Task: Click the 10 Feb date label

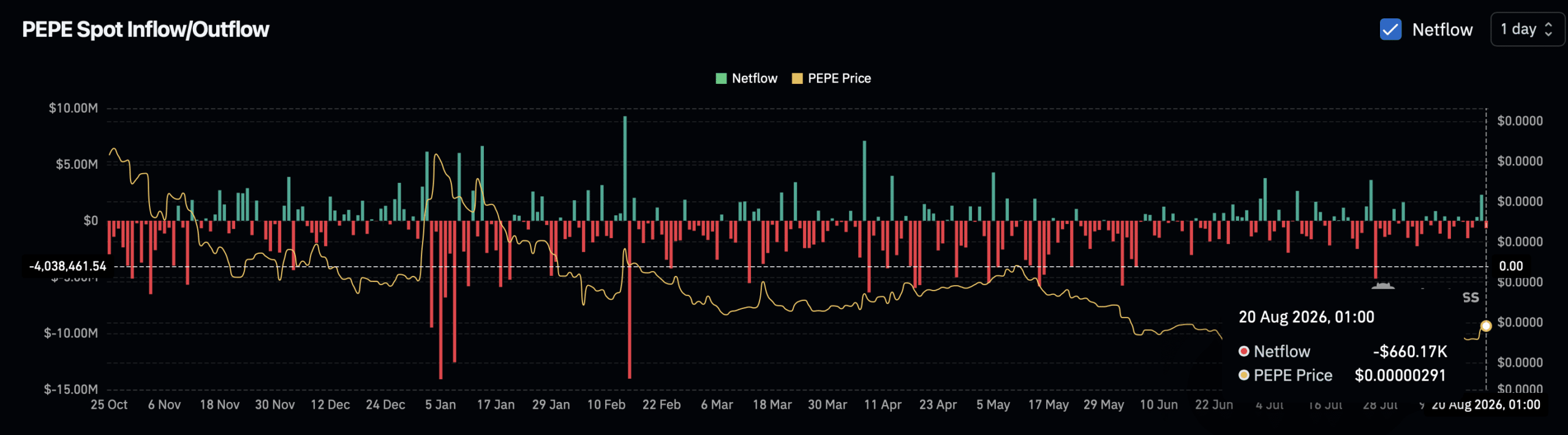Action: pyautogui.click(x=606, y=405)
